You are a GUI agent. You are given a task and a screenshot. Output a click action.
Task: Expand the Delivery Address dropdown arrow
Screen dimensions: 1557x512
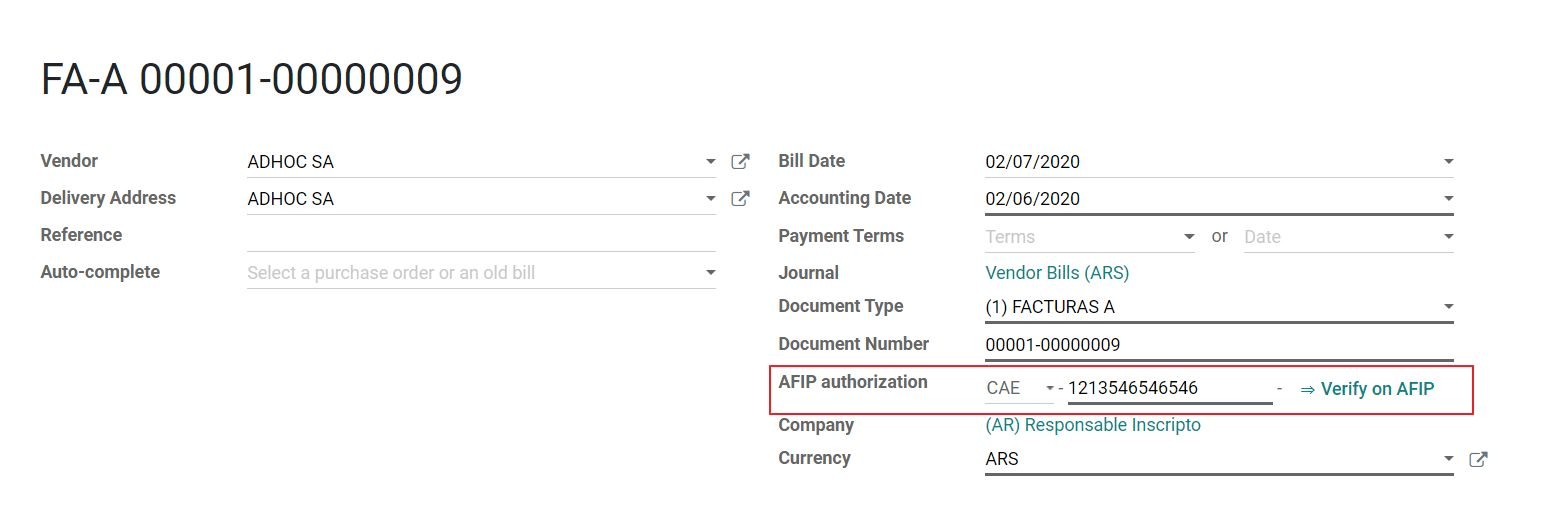tap(710, 199)
